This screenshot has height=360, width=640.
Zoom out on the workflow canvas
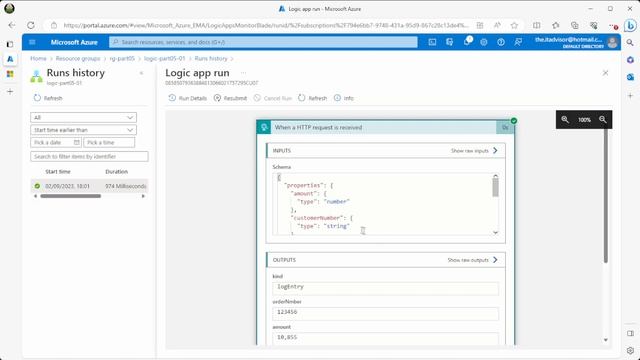click(603, 120)
